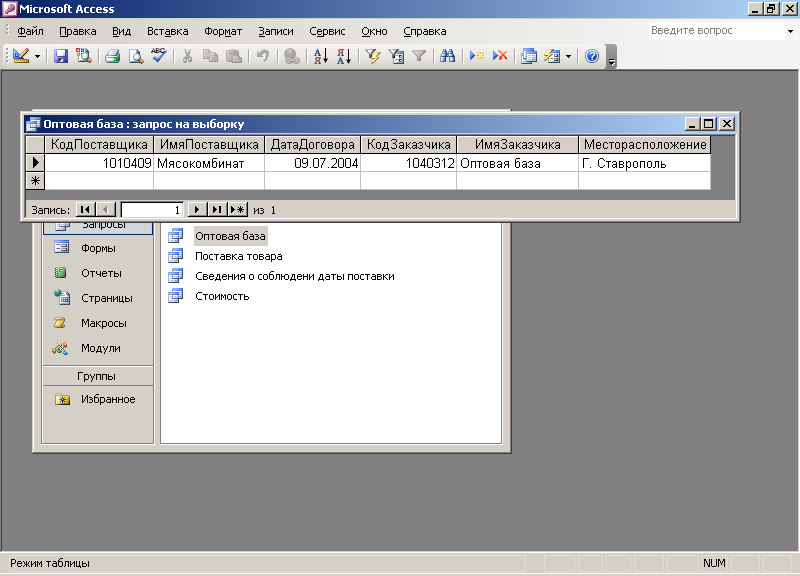The height and width of the screenshot is (576, 800).
Task: Open the Окно menu
Action: (x=374, y=31)
